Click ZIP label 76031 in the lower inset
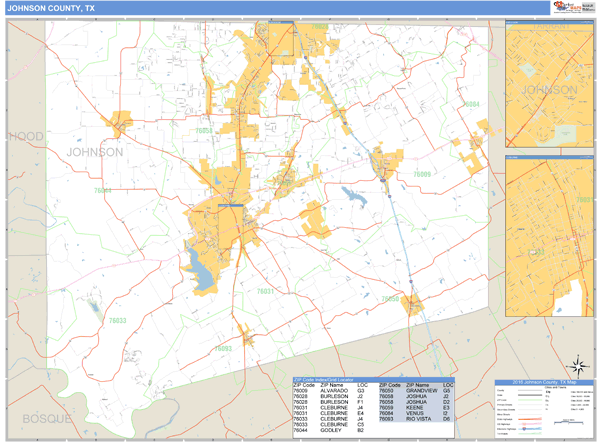Image resolution: width=600 pixels, height=442 pixels. coord(585,199)
